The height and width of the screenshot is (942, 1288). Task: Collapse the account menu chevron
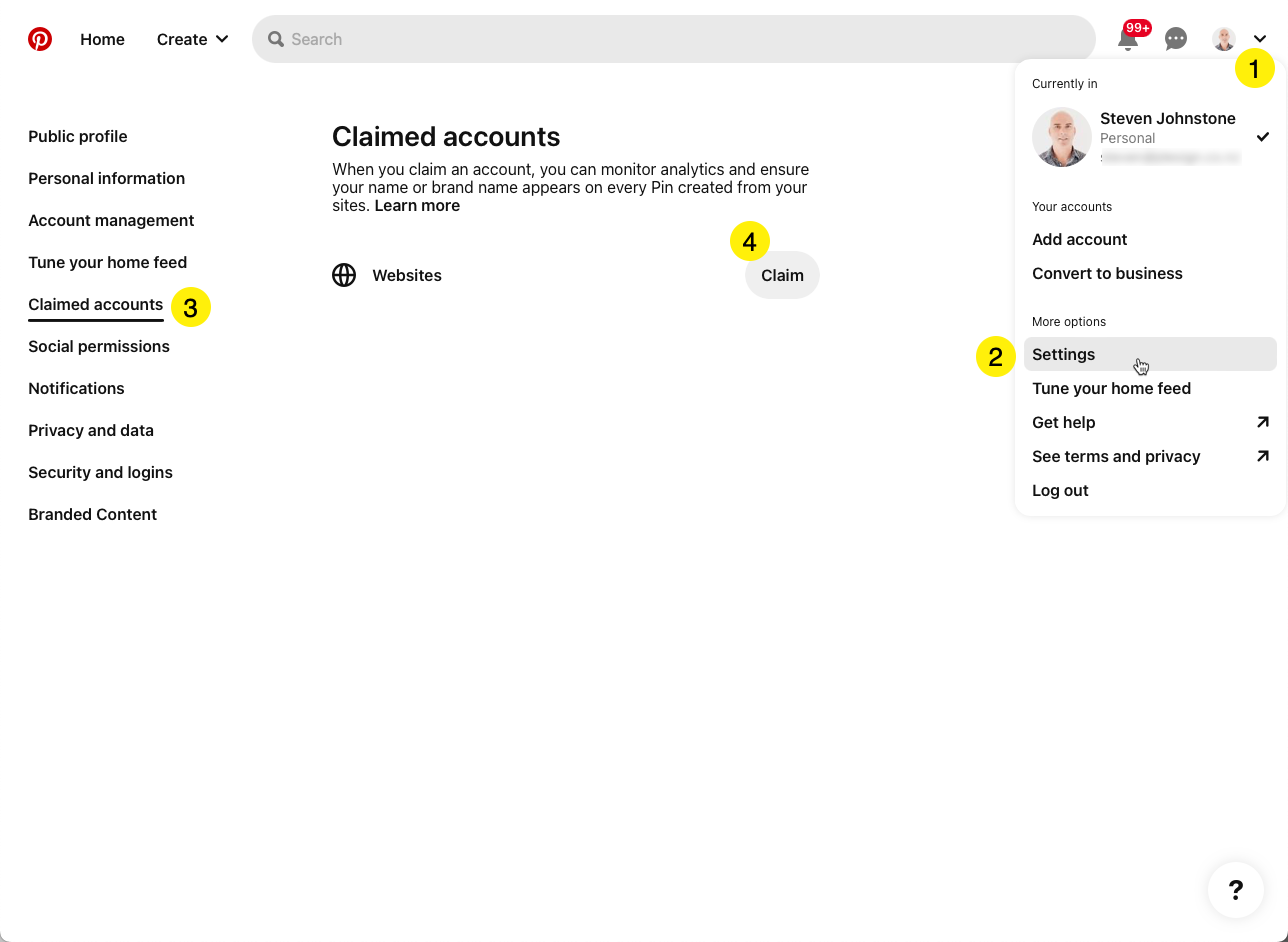coord(1258,39)
